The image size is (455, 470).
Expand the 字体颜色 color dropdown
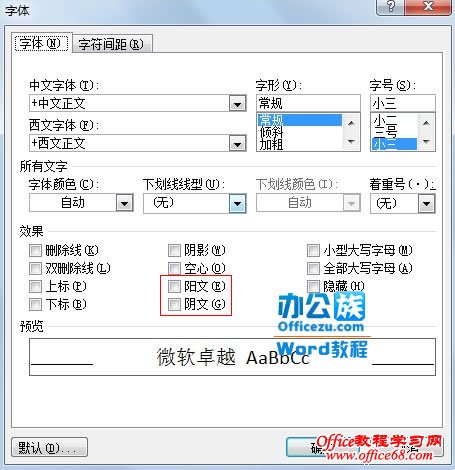click(x=125, y=203)
